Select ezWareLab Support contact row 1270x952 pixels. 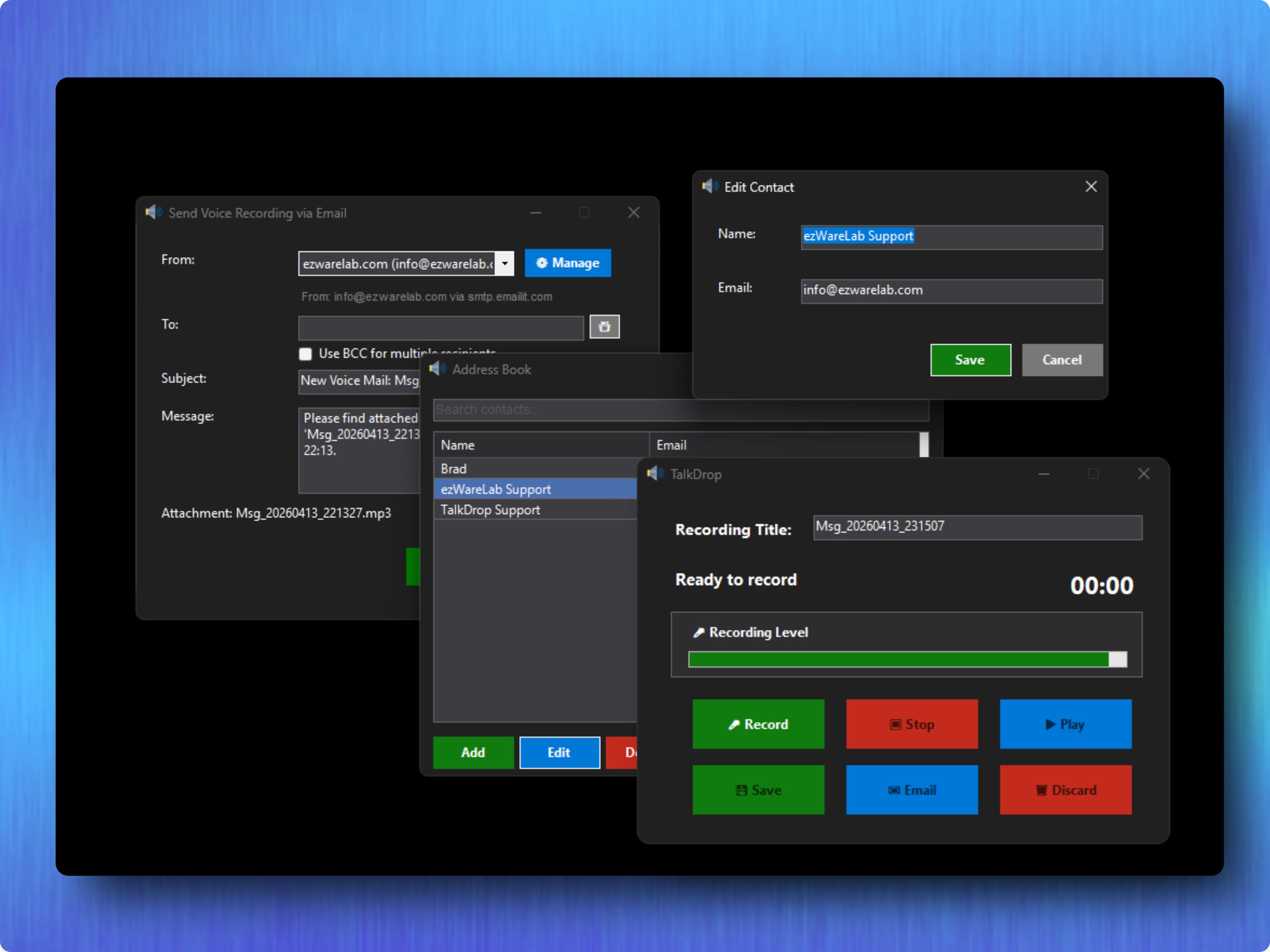[x=534, y=489]
